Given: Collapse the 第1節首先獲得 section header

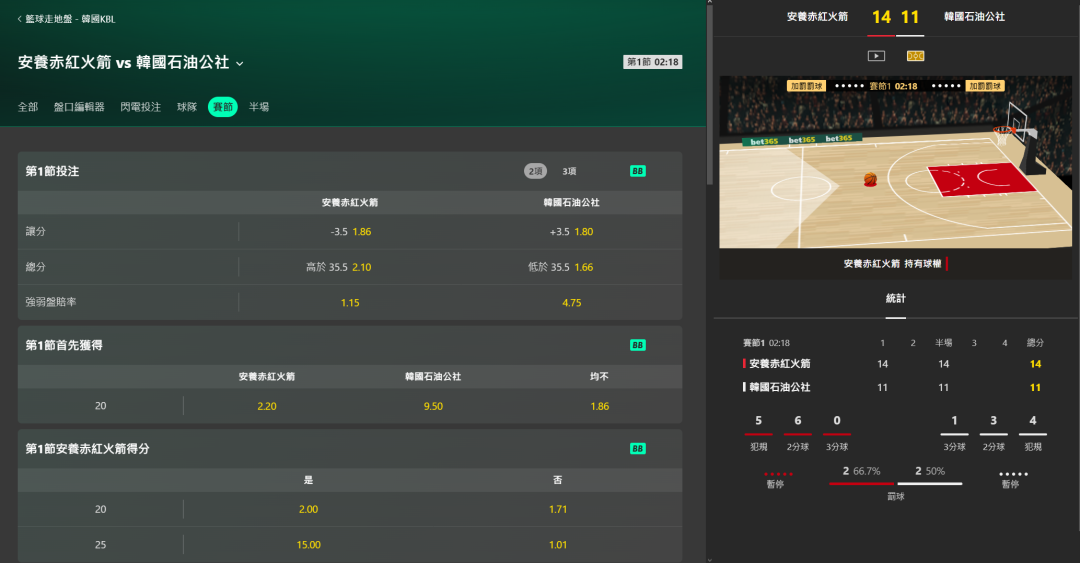Looking at the screenshot, I should (x=350, y=345).
